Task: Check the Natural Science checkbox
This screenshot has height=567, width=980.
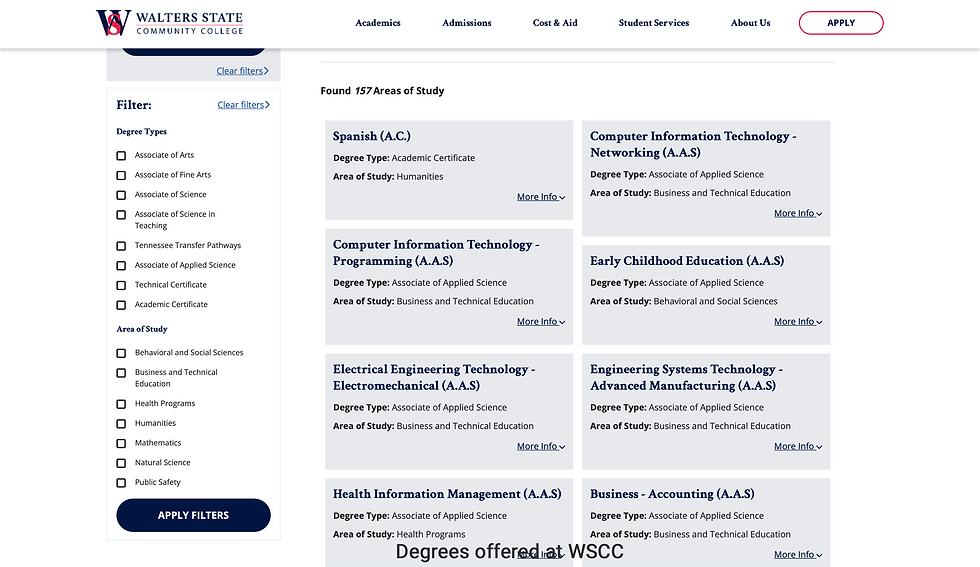Action: point(121,463)
